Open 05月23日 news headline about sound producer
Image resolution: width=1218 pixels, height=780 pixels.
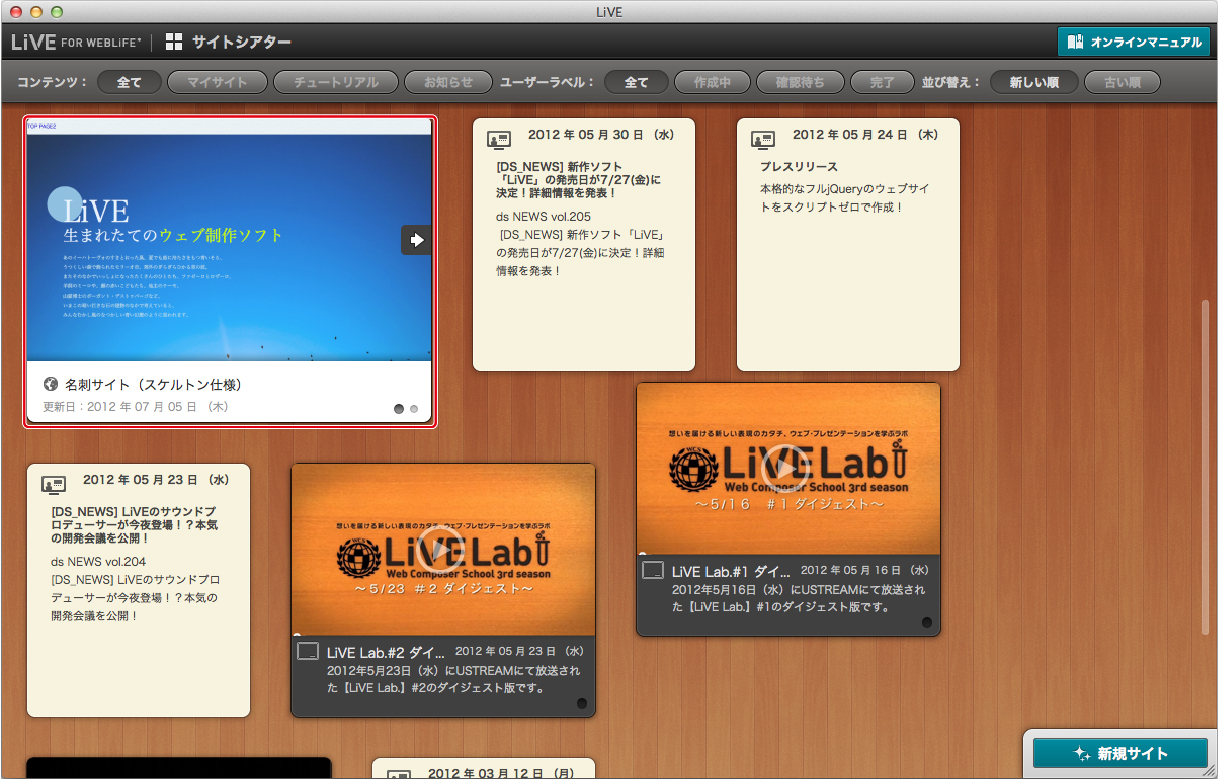[134, 525]
